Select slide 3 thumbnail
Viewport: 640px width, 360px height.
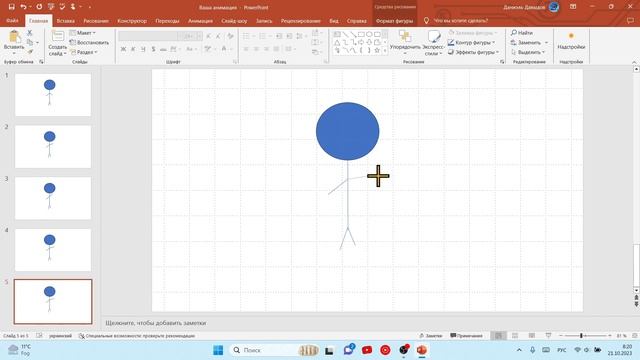tap(53, 198)
